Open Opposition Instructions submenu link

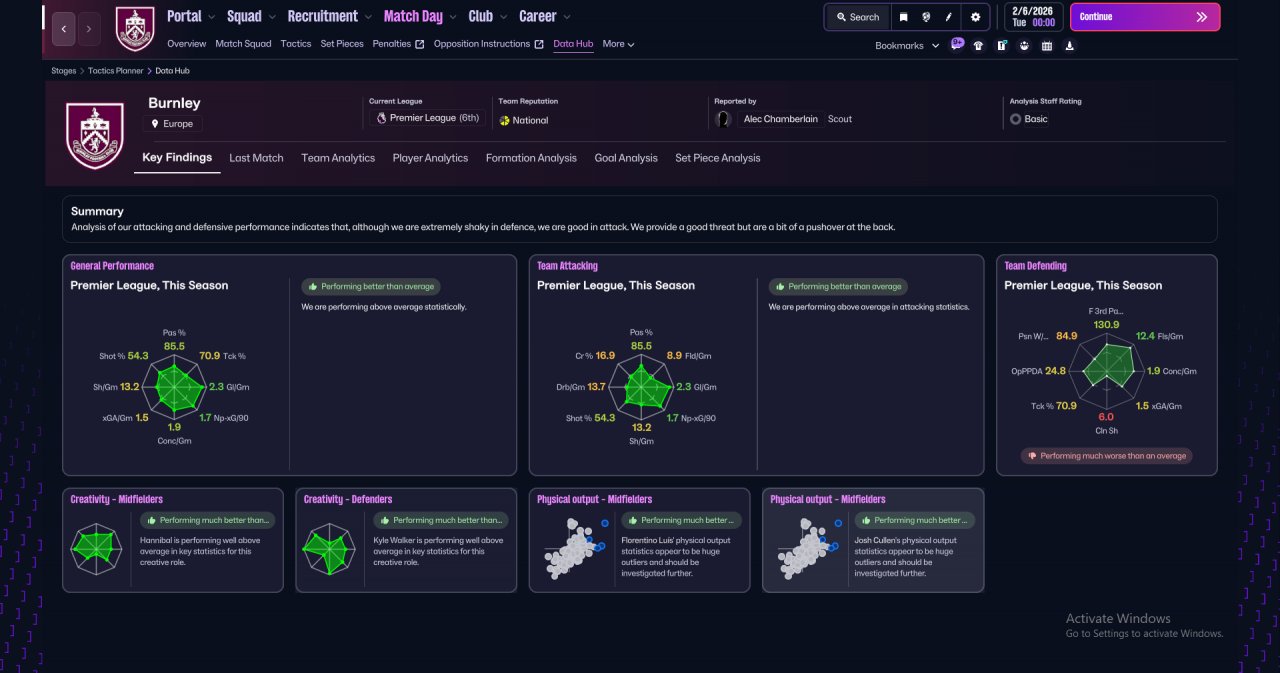click(489, 44)
